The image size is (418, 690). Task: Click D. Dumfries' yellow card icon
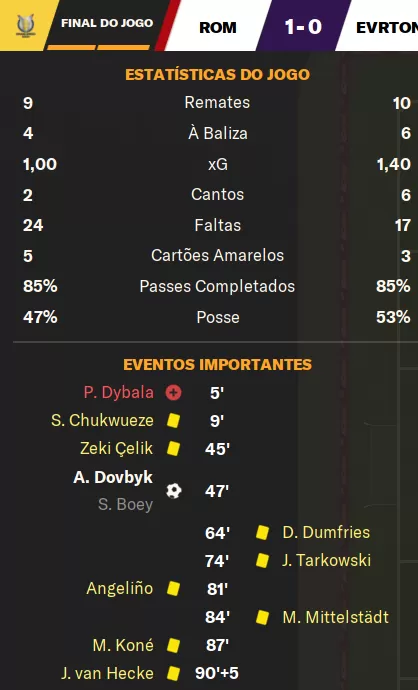263,532
